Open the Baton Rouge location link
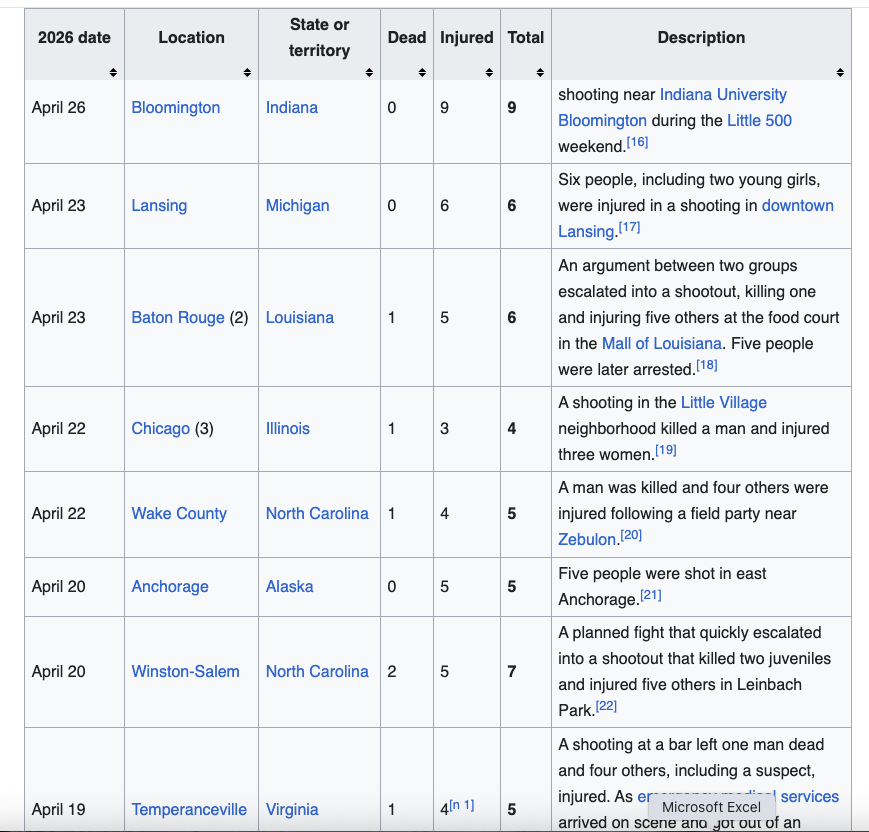Viewport: 869px width, 832px height. (178, 318)
